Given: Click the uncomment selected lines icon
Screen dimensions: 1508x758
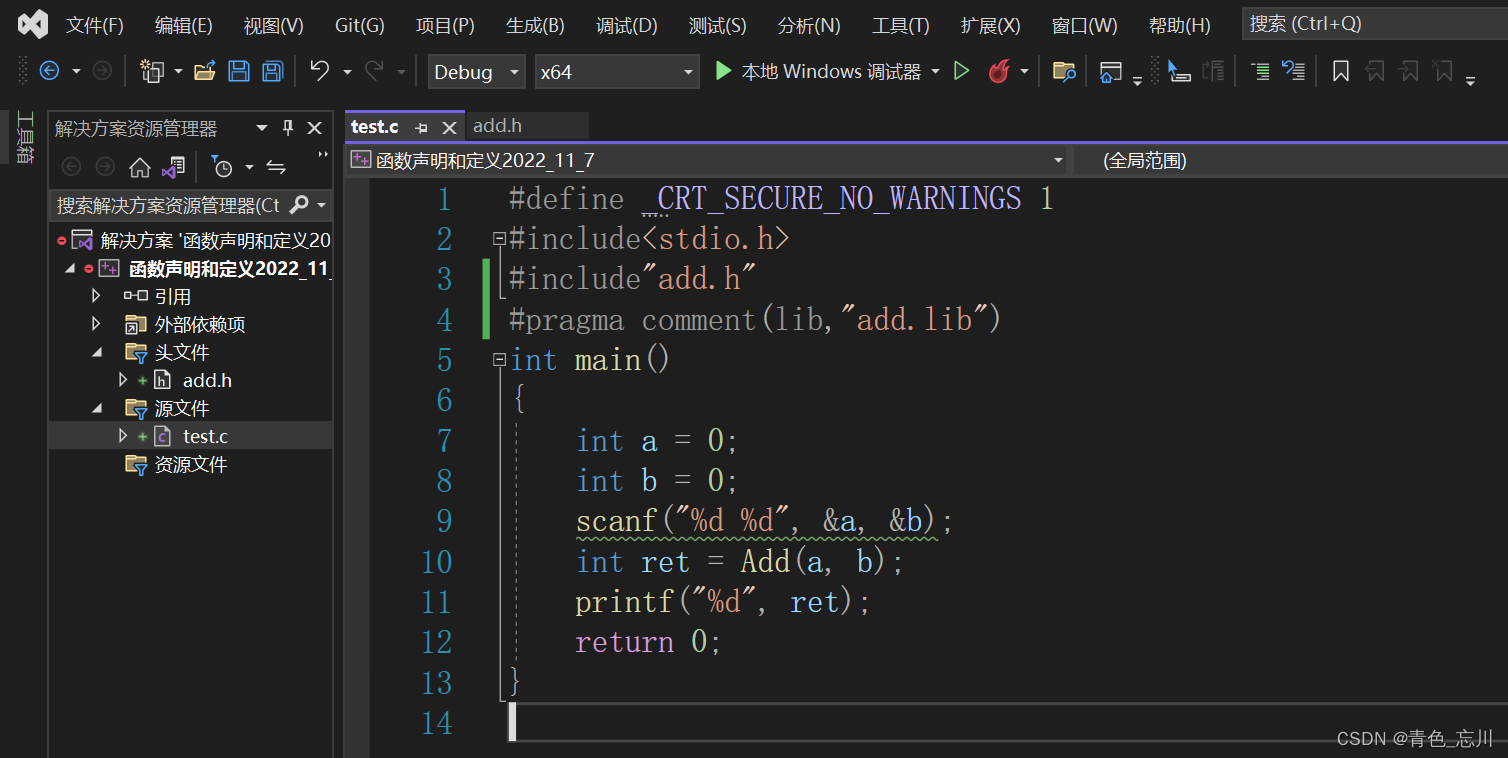Looking at the screenshot, I should point(1293,71).
